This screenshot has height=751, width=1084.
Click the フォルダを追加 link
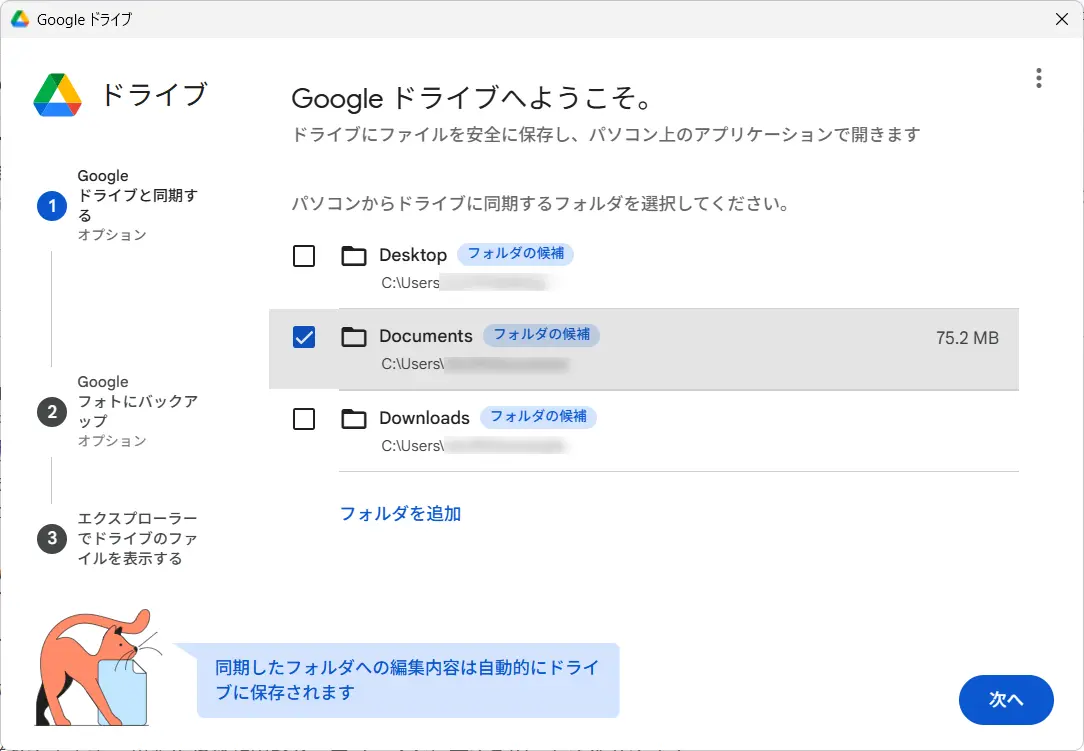tap(400, 514)
